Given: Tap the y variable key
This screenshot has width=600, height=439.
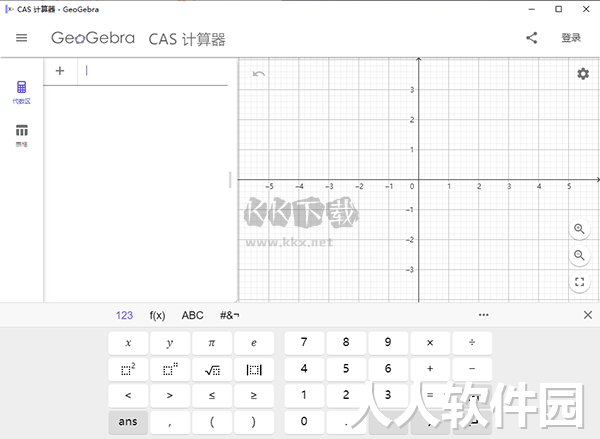Looking at the screenshot, I should coord(170,343).
